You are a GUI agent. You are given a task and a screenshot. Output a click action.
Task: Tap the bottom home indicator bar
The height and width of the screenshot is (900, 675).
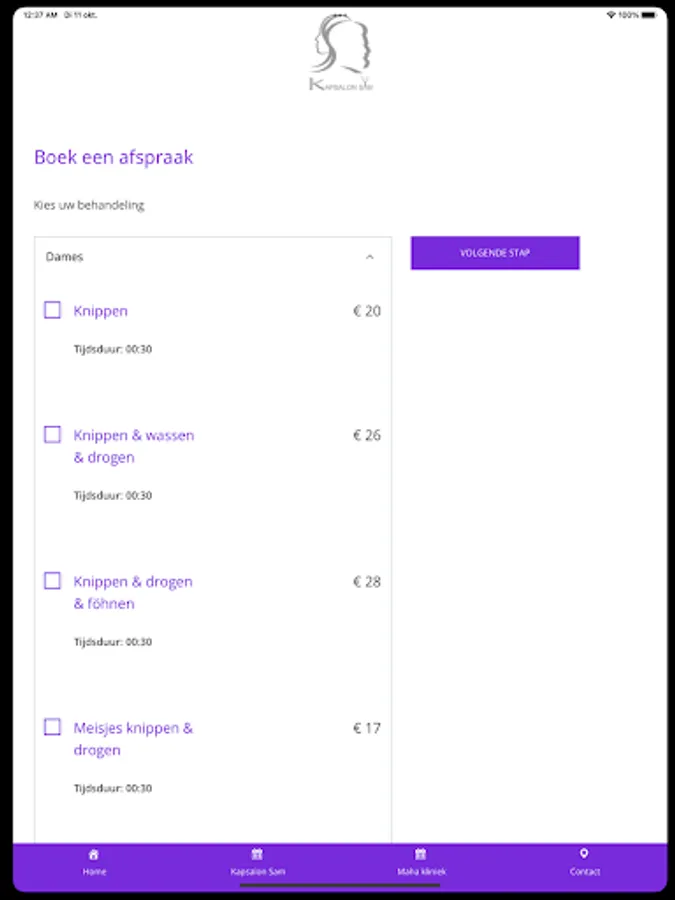340,886
